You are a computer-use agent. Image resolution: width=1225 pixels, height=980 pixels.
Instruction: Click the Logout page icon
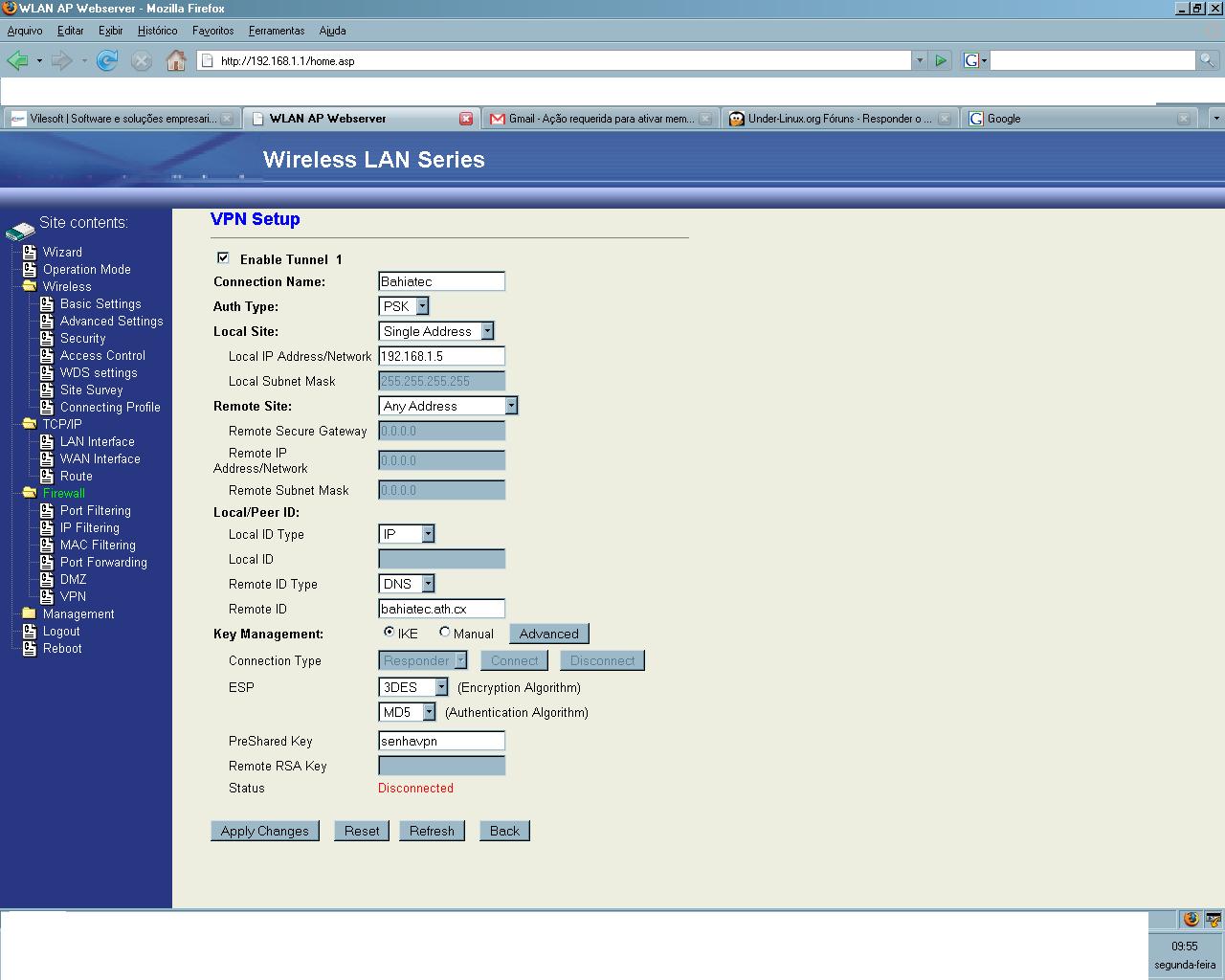30,631
